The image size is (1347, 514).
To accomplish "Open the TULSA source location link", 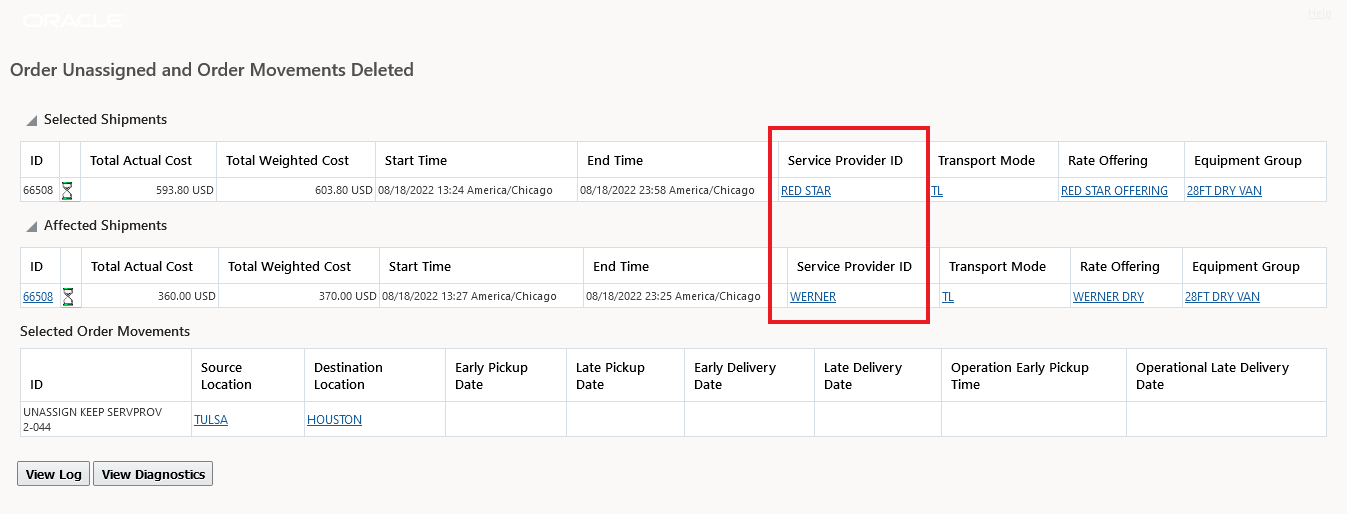I will pos(211,419).
